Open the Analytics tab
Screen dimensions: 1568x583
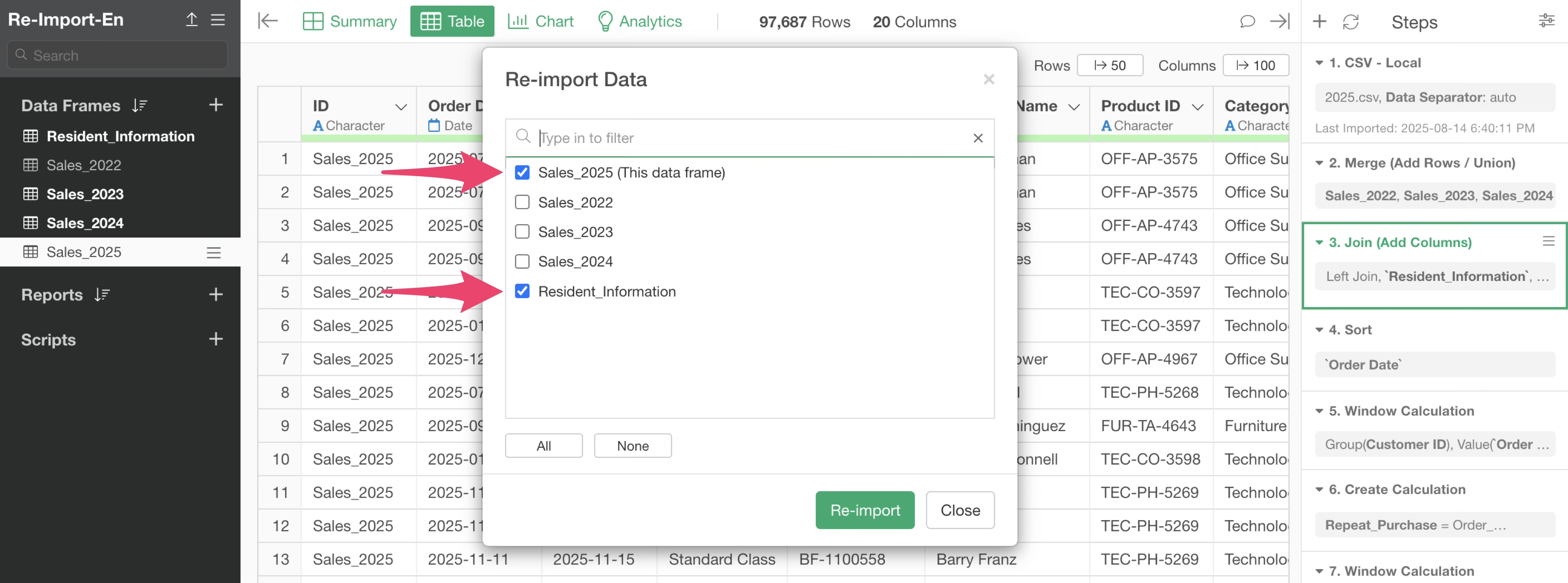[x=640, y=21]
